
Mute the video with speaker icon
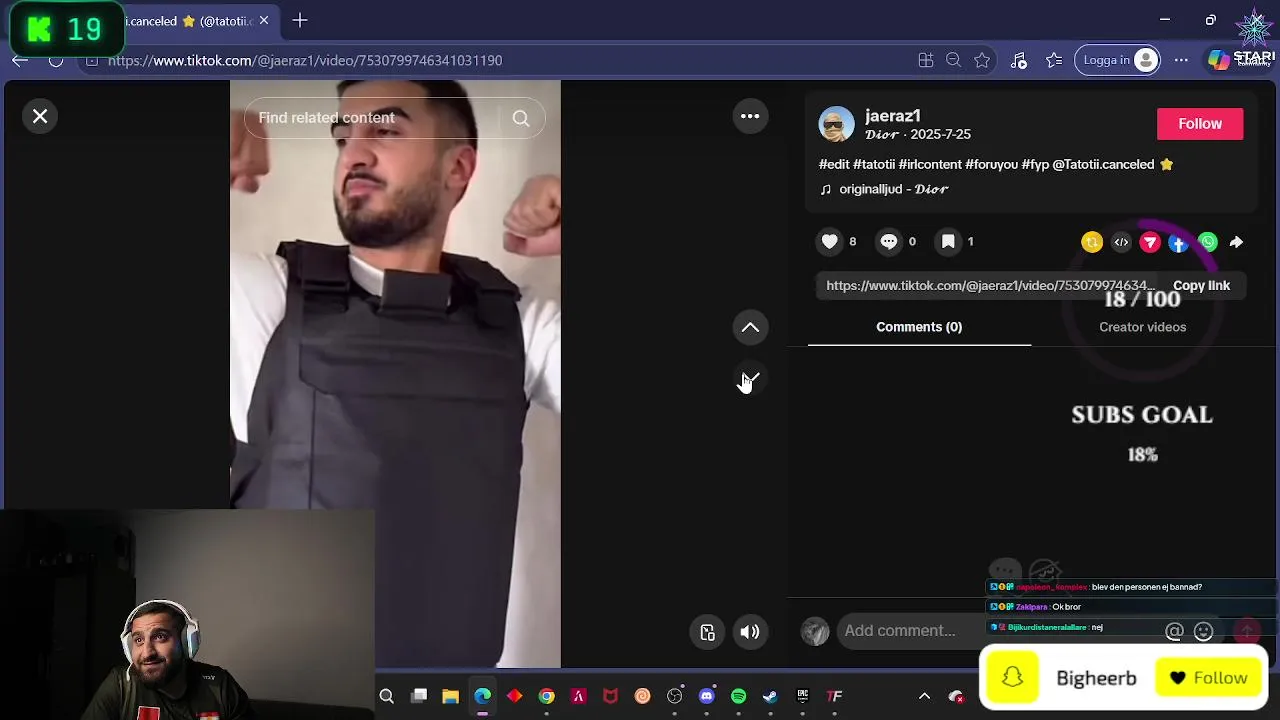click(750, 632)
